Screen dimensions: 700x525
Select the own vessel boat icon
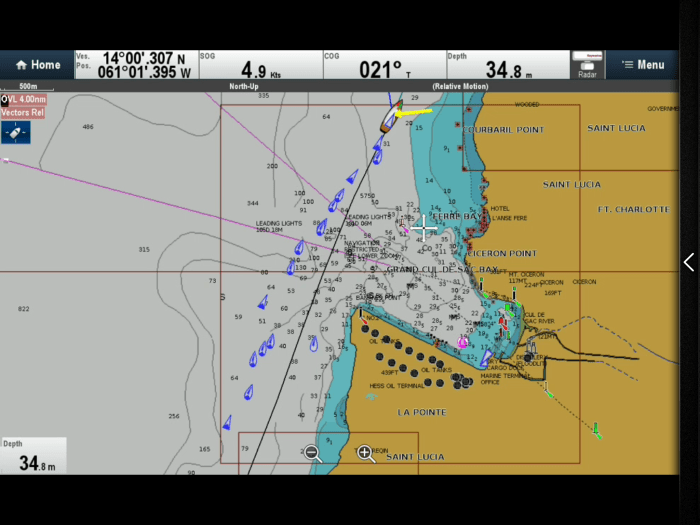[x=388, y=119]
